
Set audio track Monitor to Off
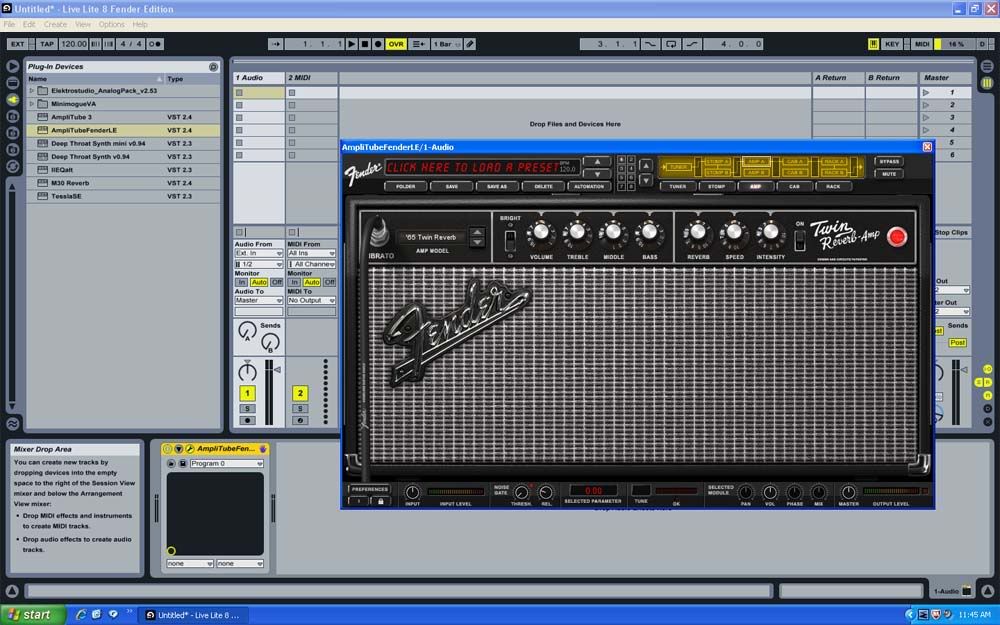(x=277, y=282)
